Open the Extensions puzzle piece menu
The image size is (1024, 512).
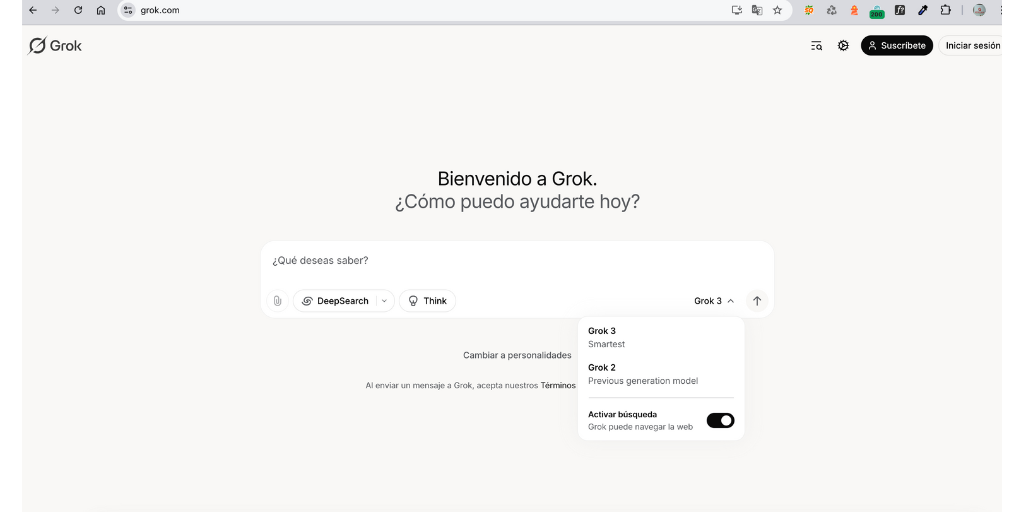point(945,10)
